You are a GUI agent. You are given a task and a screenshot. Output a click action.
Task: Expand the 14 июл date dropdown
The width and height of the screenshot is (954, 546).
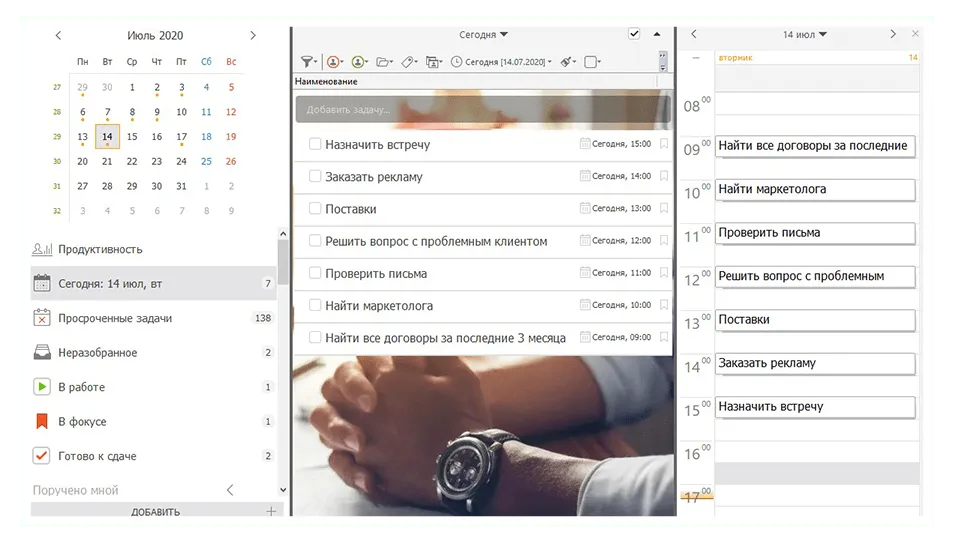(x=805, y=34)
